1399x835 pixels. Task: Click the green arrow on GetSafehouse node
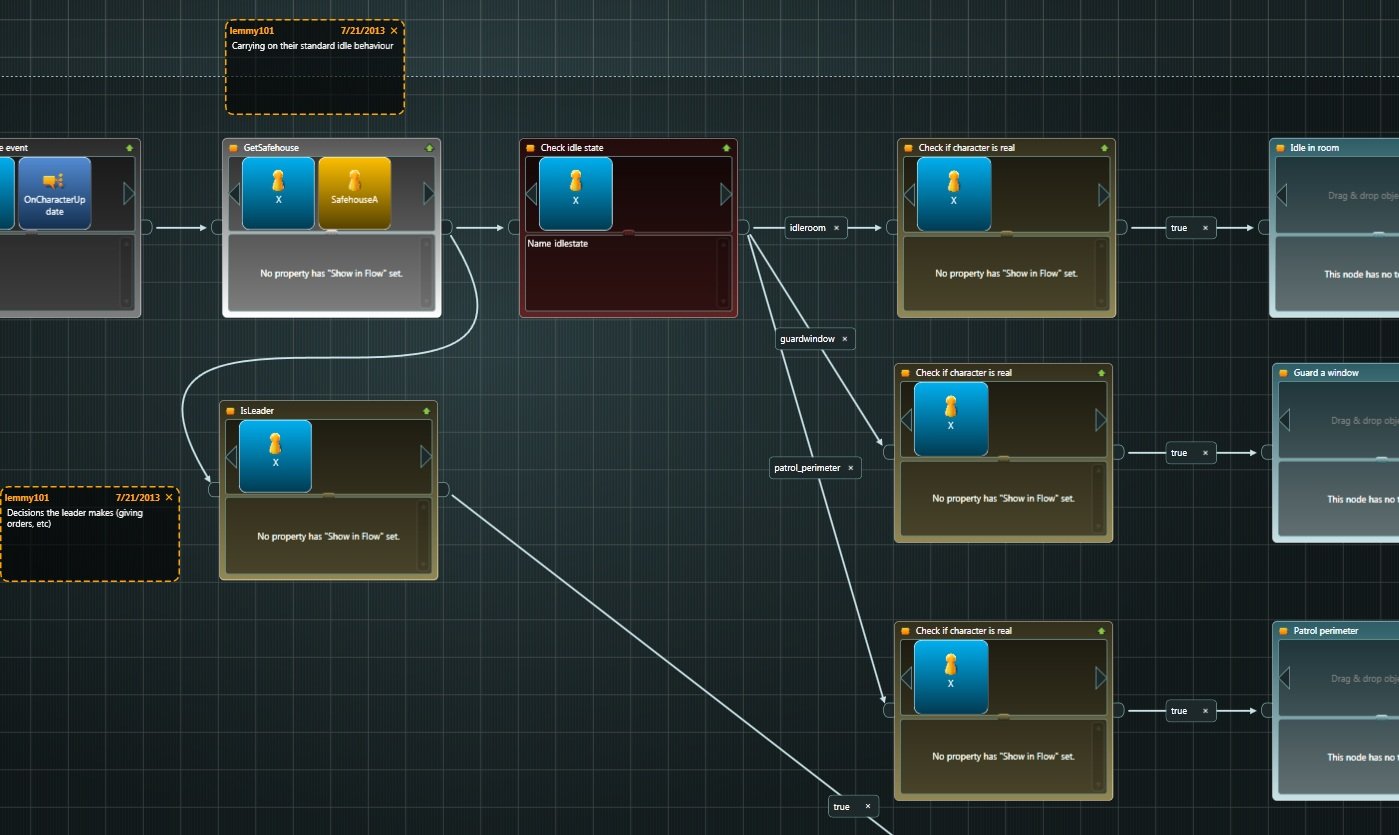429,147
